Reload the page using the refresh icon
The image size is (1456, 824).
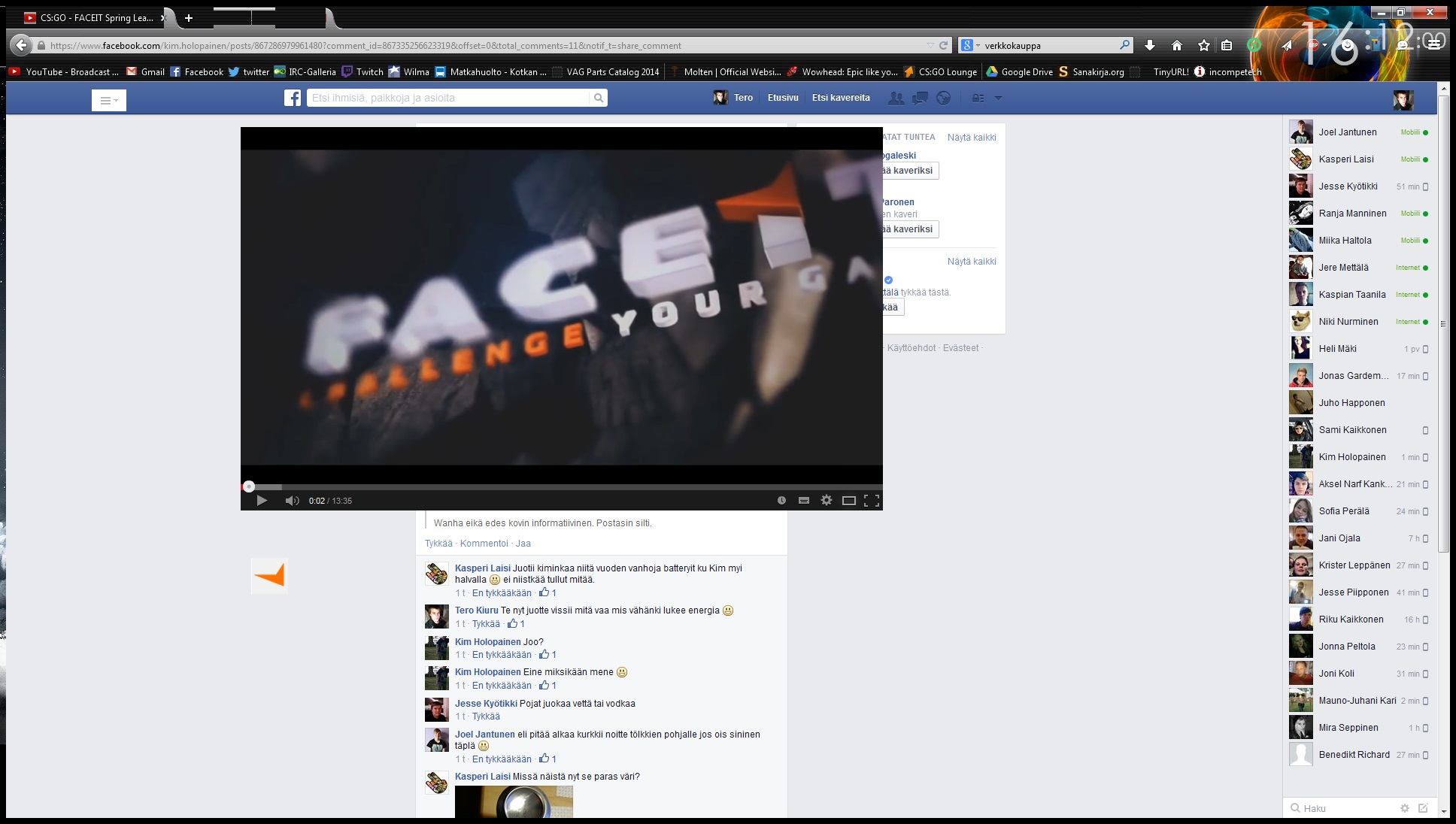[943, 45]
